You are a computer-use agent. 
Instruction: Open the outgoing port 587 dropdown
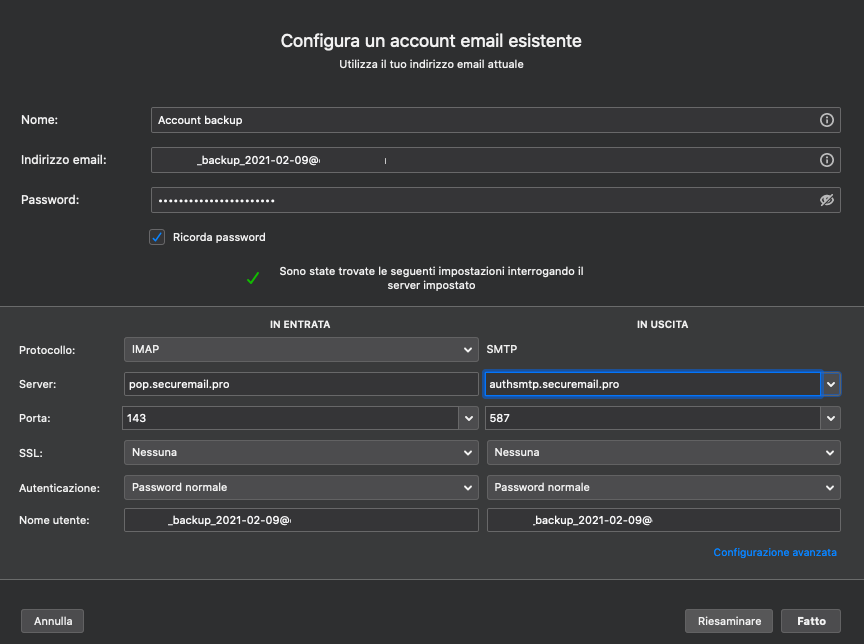(x=830, y=418)
